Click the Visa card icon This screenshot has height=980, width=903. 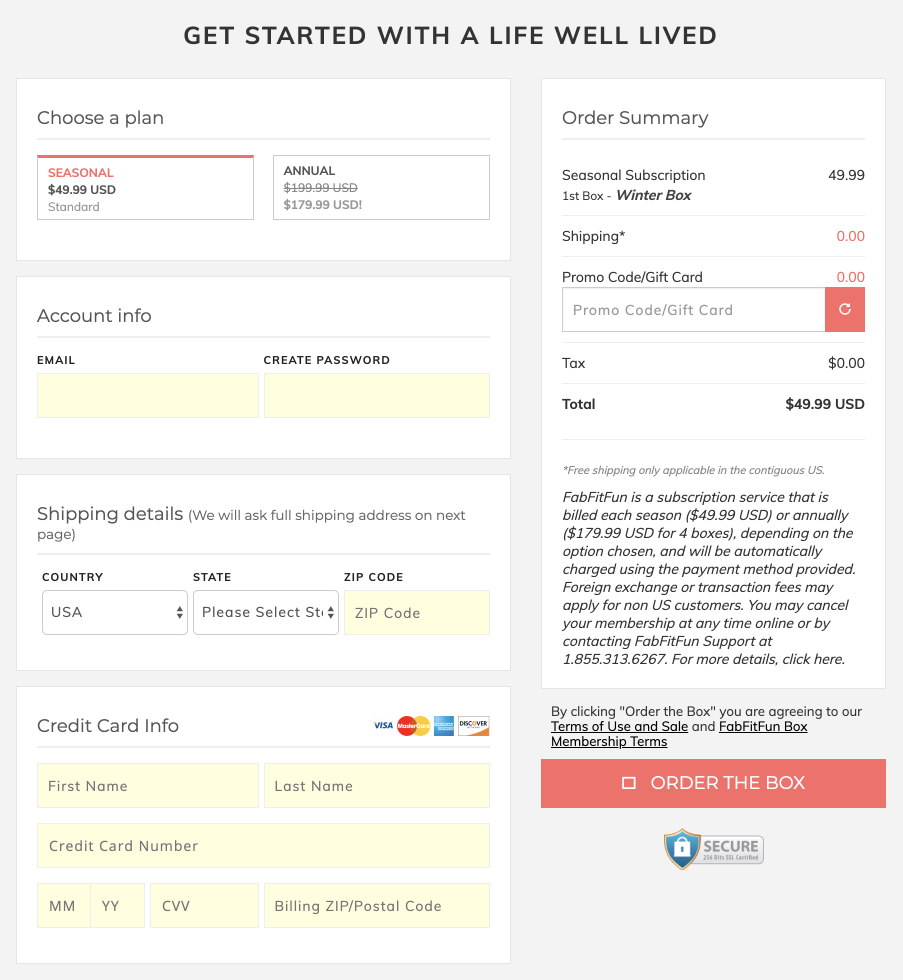point(381,725)
